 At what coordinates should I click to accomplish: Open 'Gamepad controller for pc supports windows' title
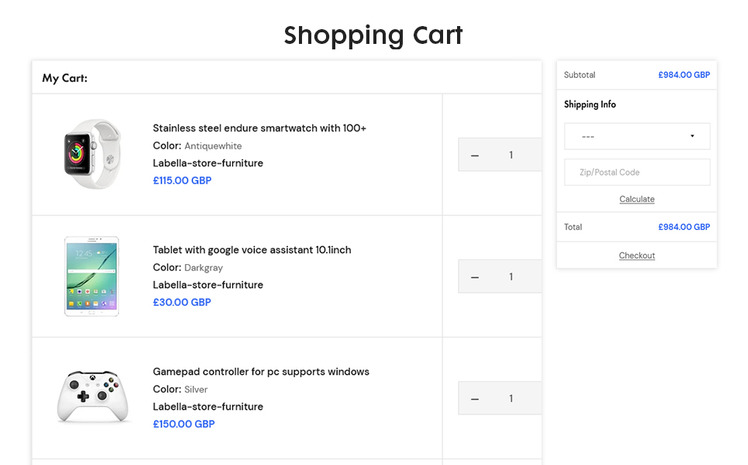pos(261,372)
